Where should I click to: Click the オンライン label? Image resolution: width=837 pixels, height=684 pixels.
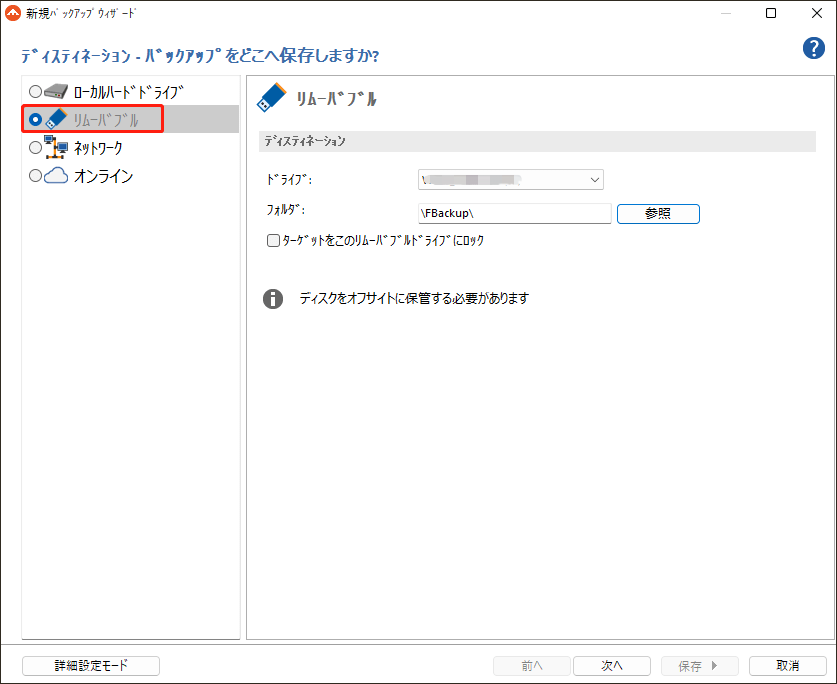[x=104, y=176]
